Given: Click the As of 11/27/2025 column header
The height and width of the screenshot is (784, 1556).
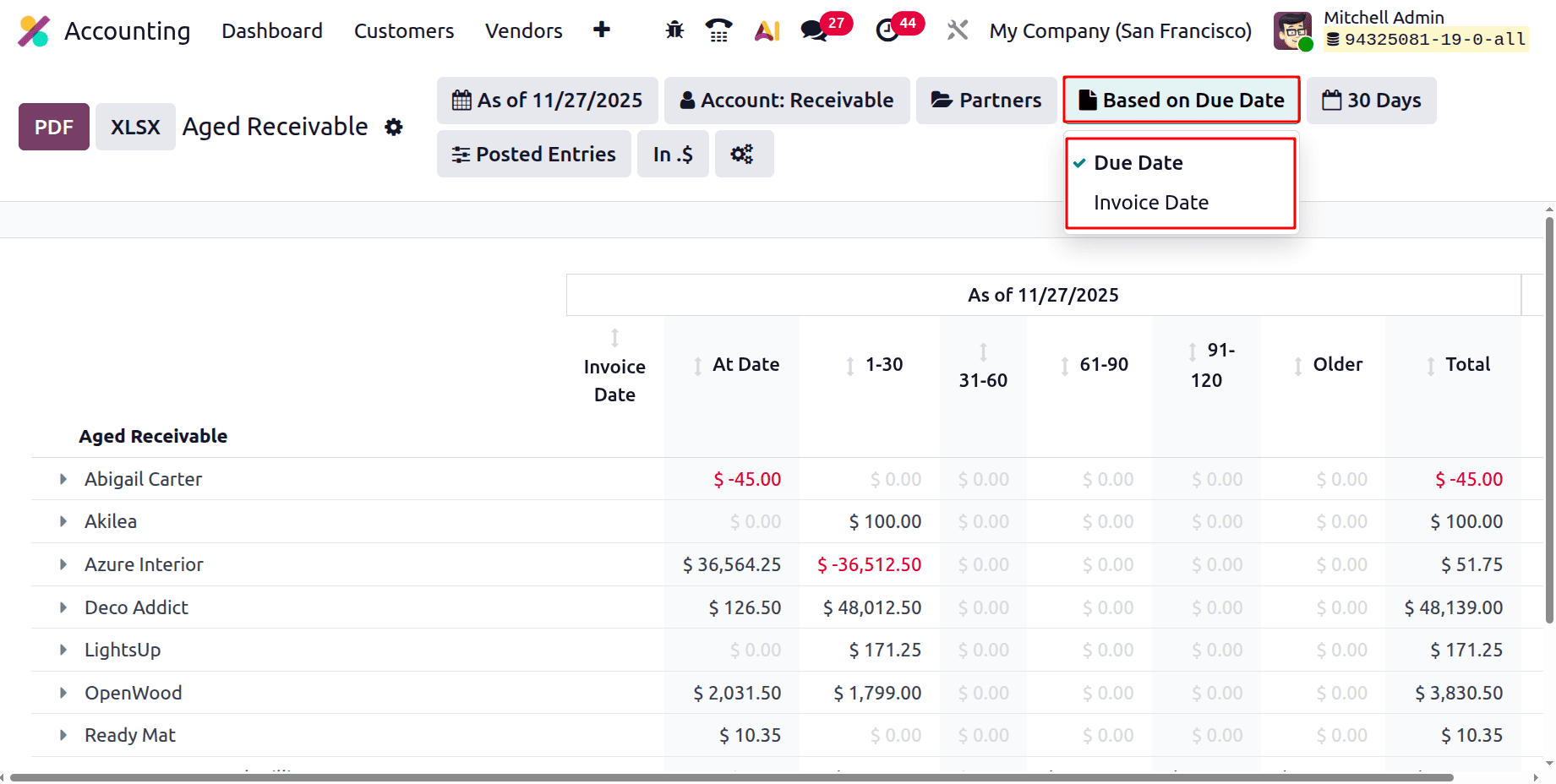Looking at the screenshot, I should point(1043,295).
